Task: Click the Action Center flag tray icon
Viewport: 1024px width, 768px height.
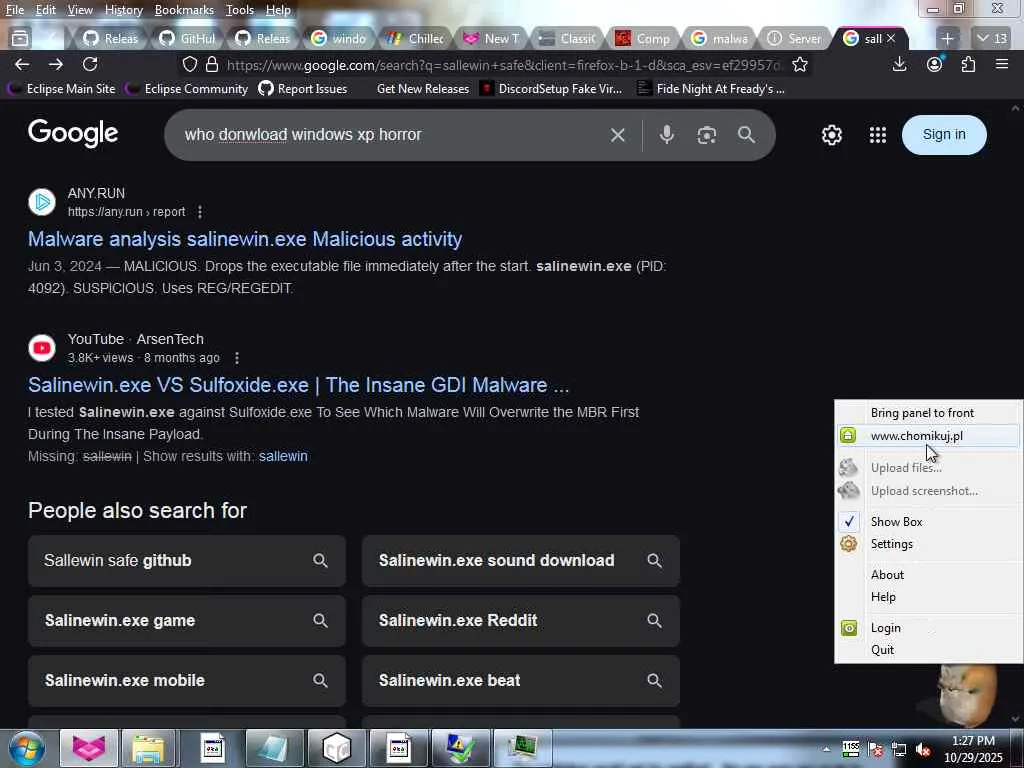Action: pos(876,749)
